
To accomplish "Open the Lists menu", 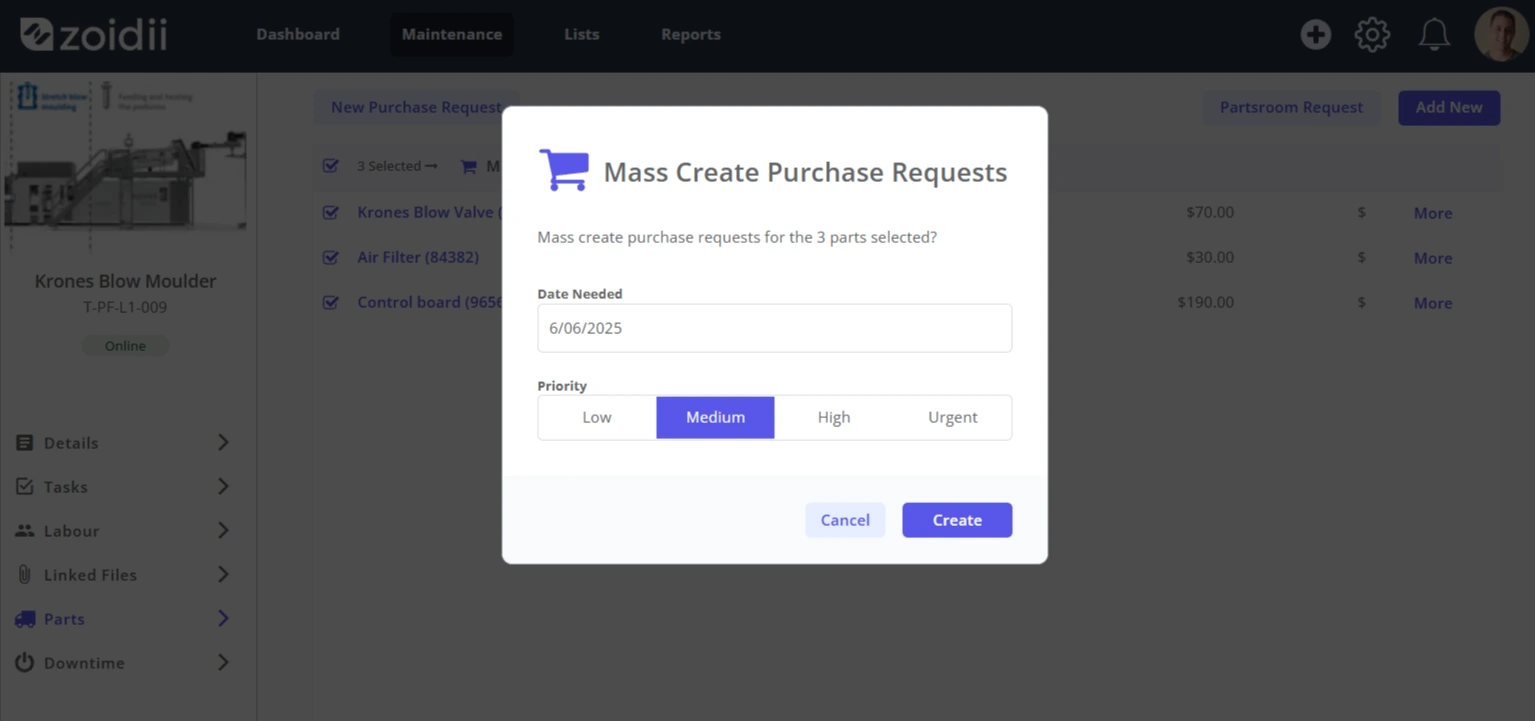I will 582,34.
